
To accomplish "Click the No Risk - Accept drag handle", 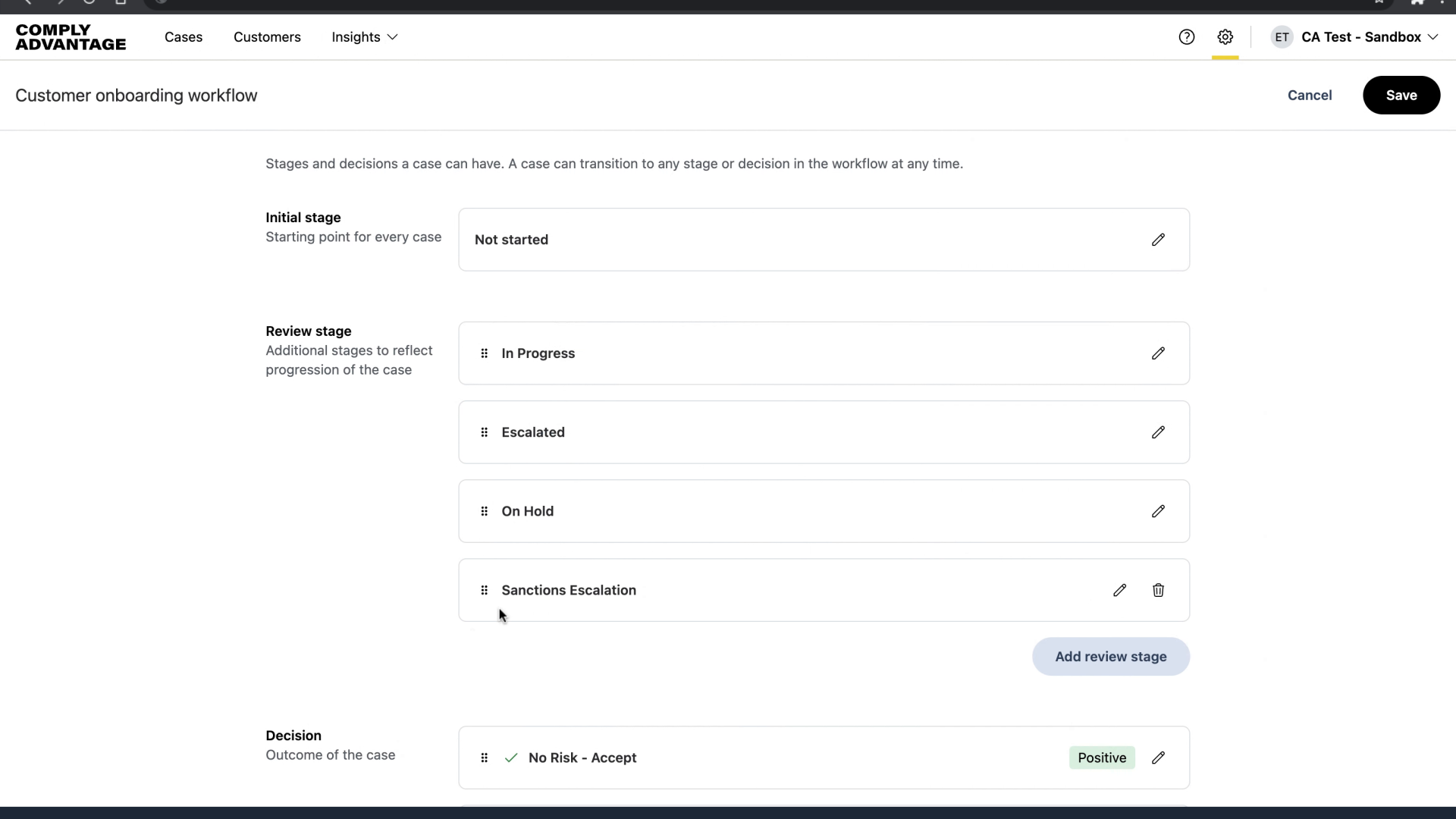I will (485, 758).
